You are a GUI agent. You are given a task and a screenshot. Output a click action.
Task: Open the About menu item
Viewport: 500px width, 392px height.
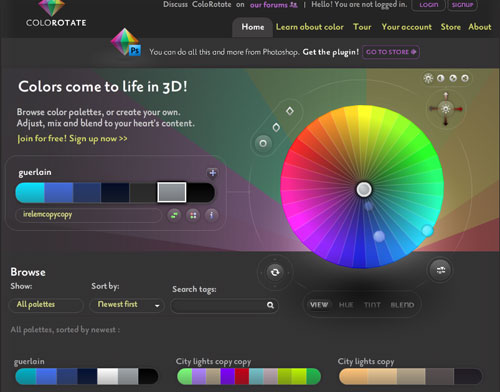480,27
